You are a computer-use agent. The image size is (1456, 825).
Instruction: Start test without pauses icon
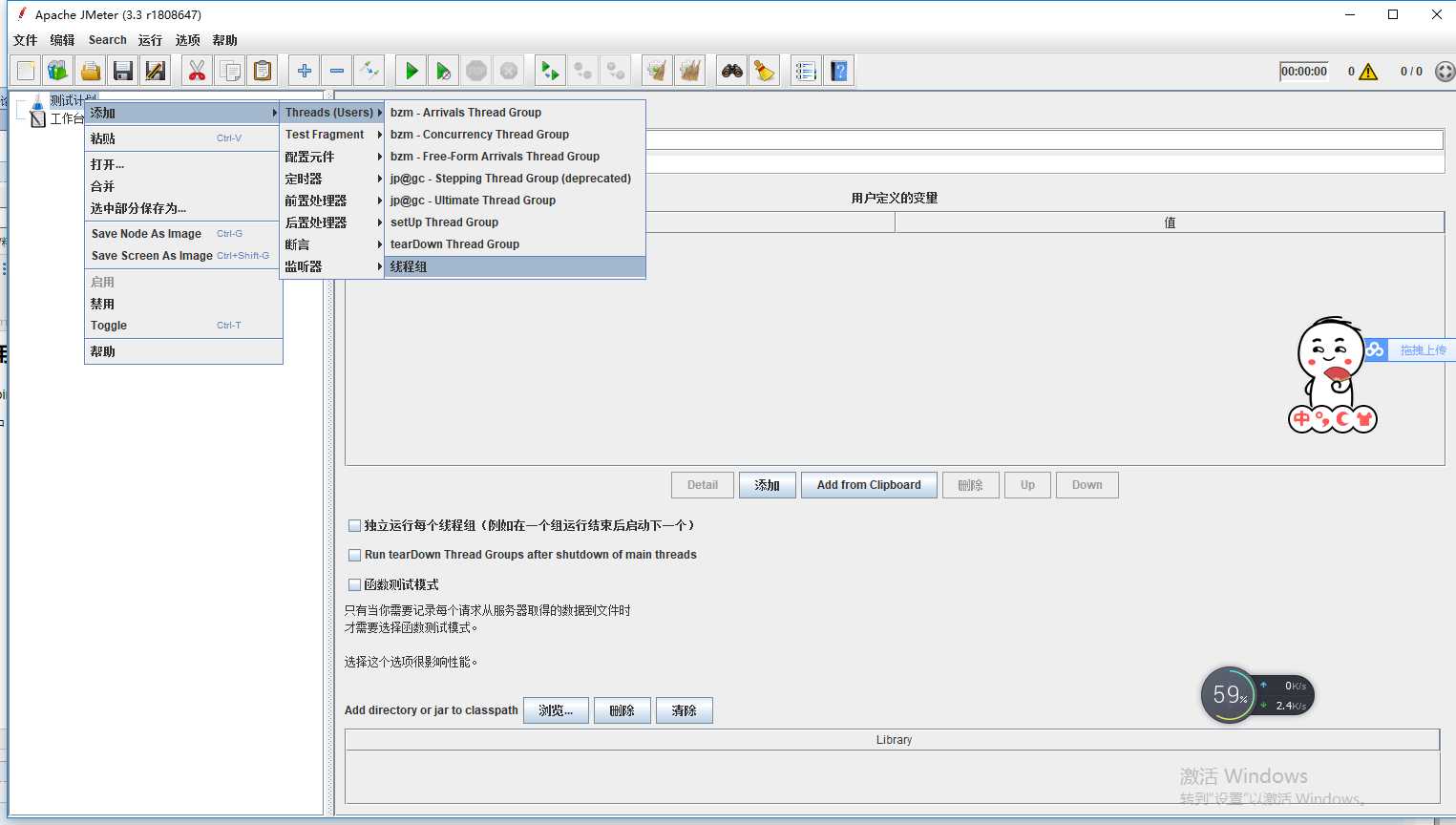pyautogui.click(x=444, y=71)
